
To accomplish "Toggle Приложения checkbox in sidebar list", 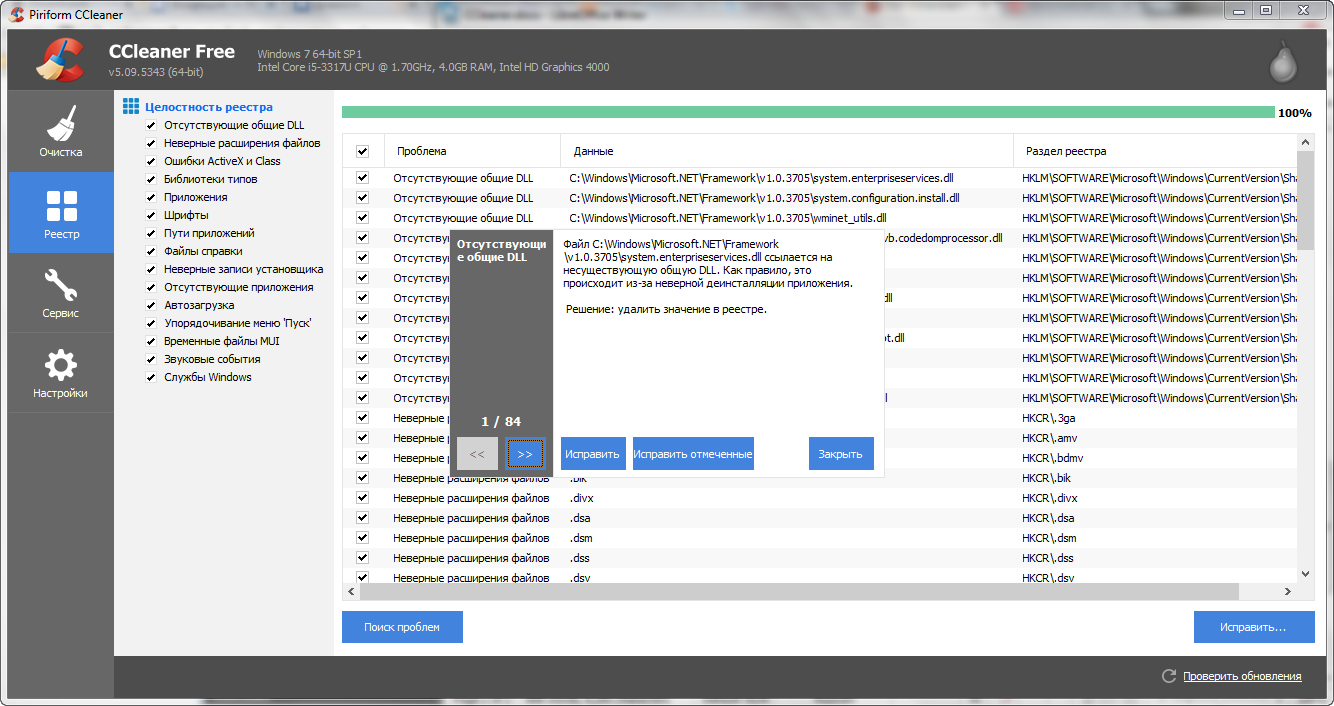I will [151, 197].
